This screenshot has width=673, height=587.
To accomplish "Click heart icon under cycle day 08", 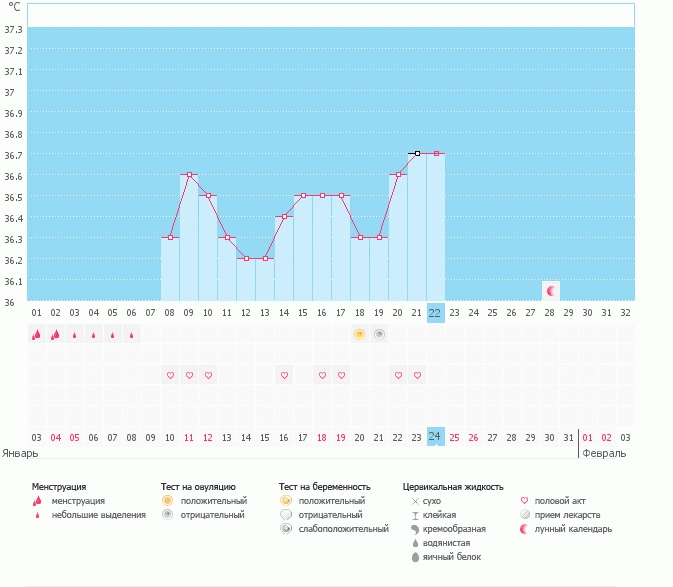I will tap(170, 375).
